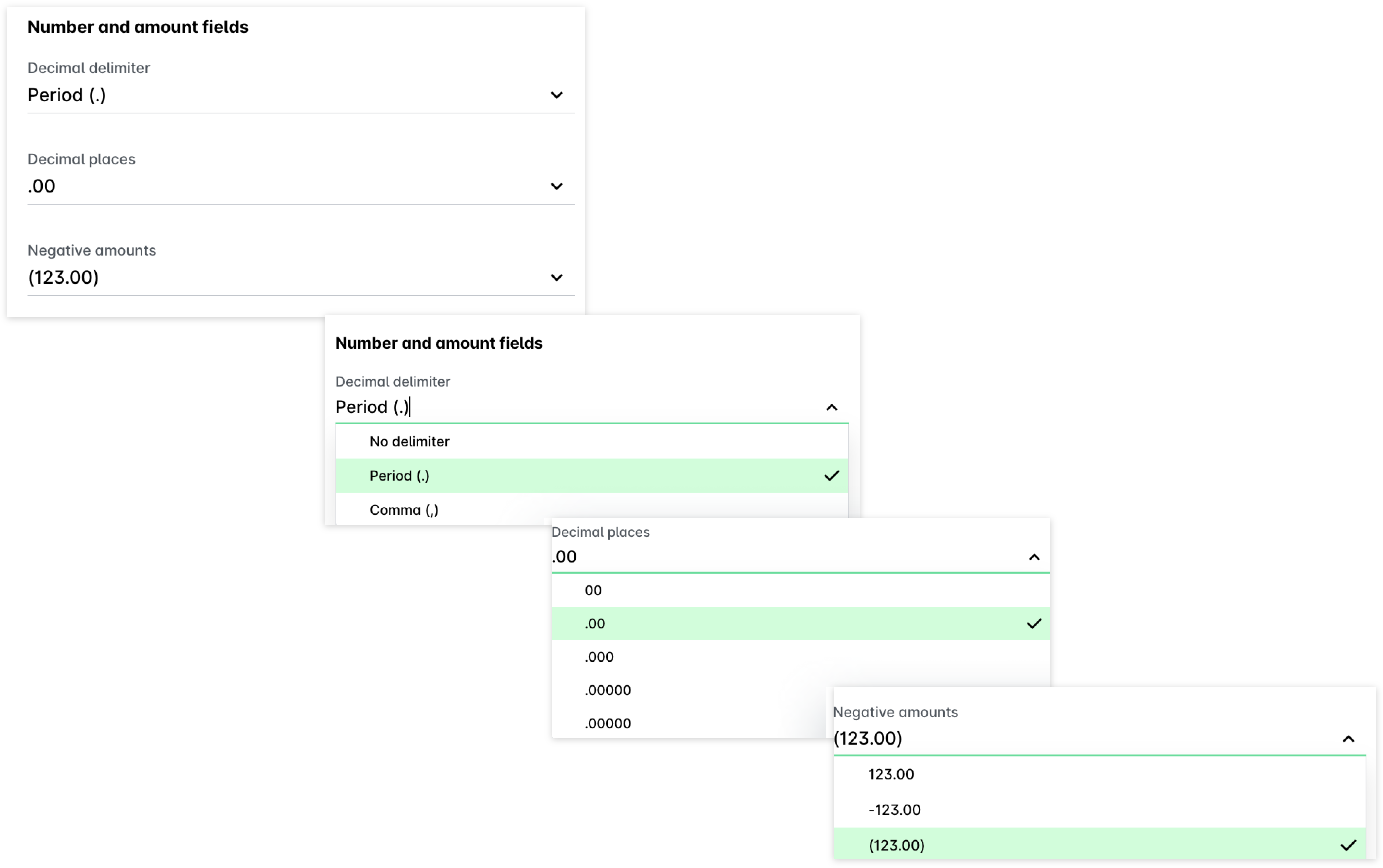Screen dimensions: 1383x868
Task: Click the .00 value in top panel
Action: tap(41, 187)
